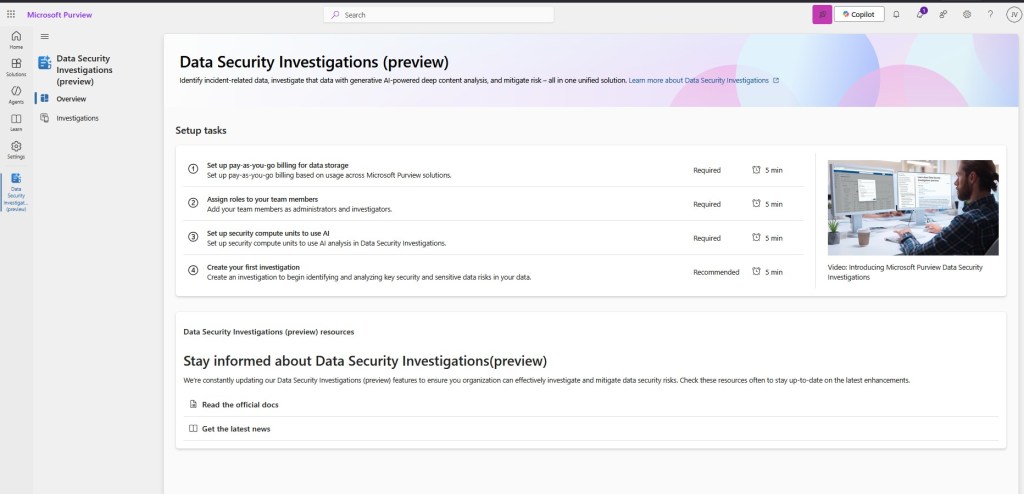1024x494 pixels.
Task: Select the Investigations navigation item
Action: click(77, 118)
